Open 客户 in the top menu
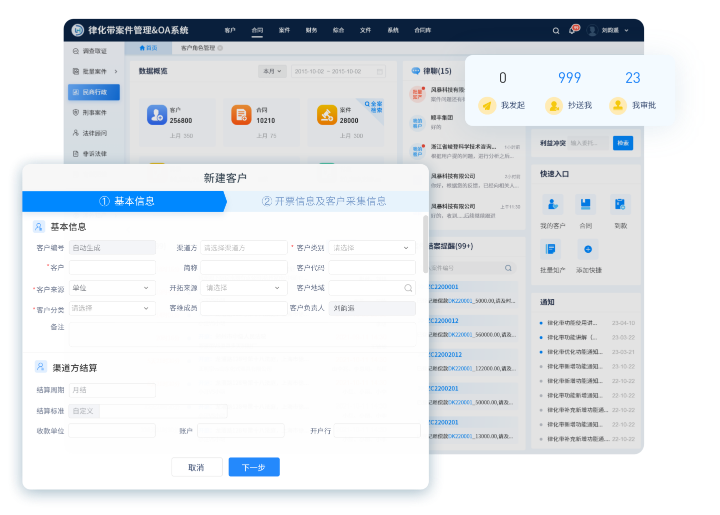Image resolution: width=720 pixels, height=515 pixels. pos(230,30)
